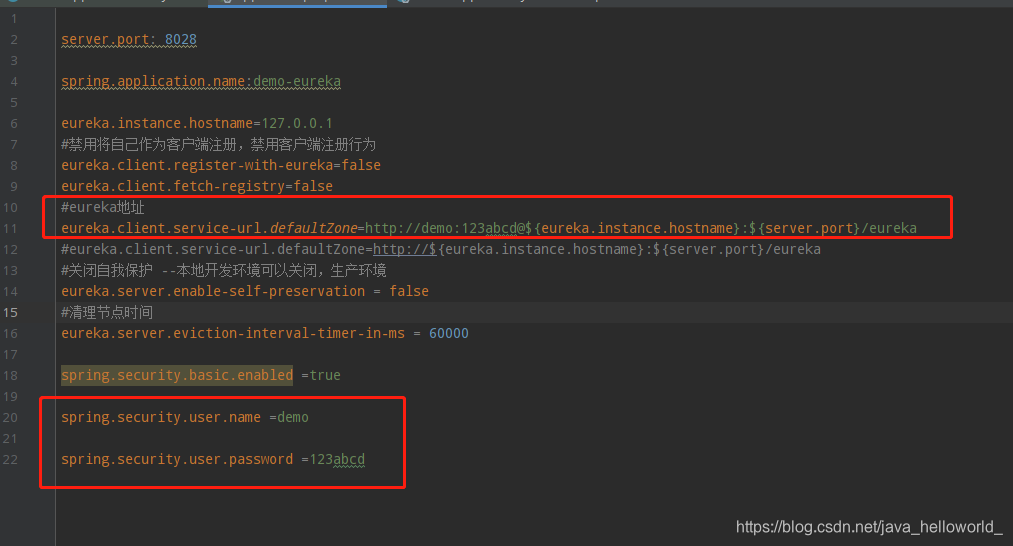Click the spring.security.user.name key
The image size is (1013, 546).
pyautogui.click(x=161, y=417)
